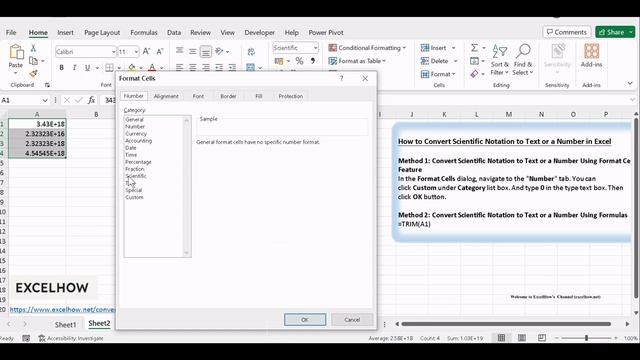Switch to the Insert ribbon tab
The image size is (640, 360).
[x=65, y=33]
